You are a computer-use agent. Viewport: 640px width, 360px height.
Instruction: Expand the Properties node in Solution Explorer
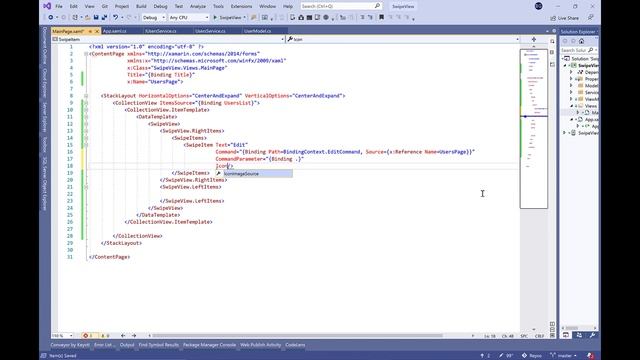tap(571, 79)
